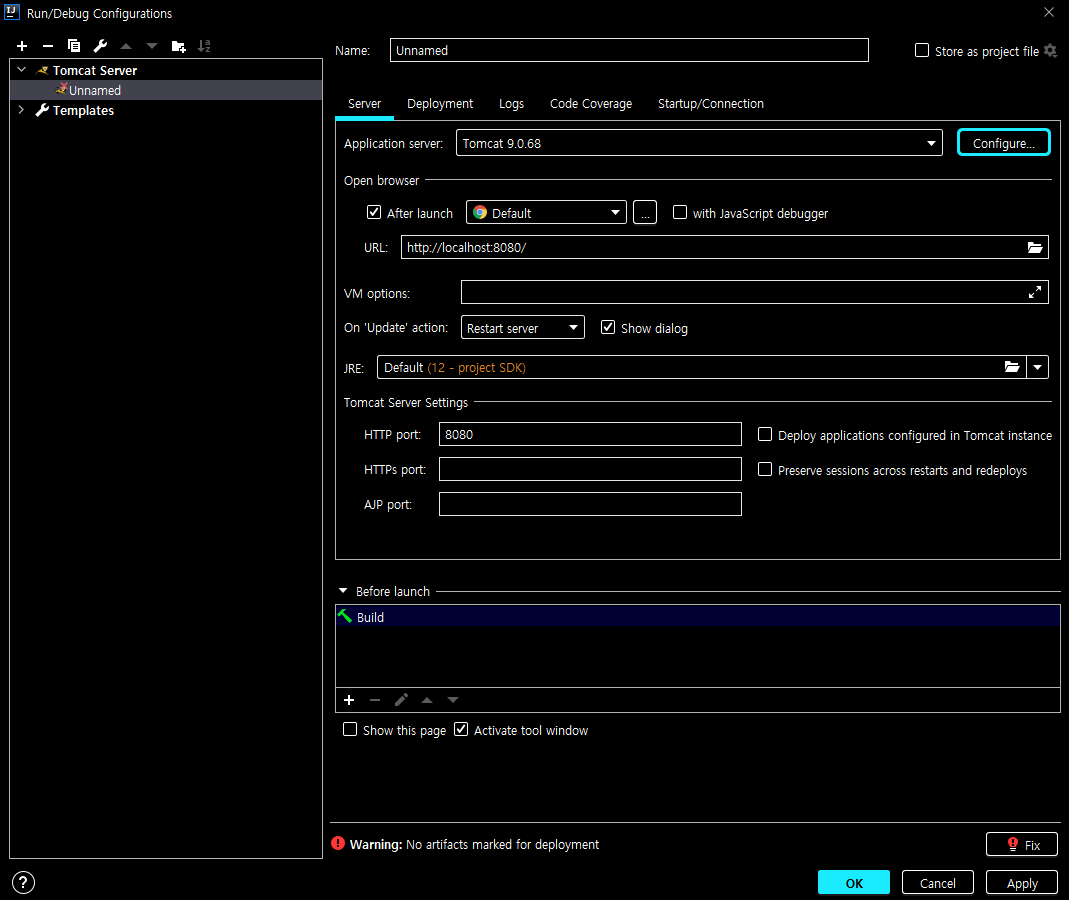This screenshot has width=1069, height=900.
Task: Focus AJP port input field
Action: tap(590, 504)
